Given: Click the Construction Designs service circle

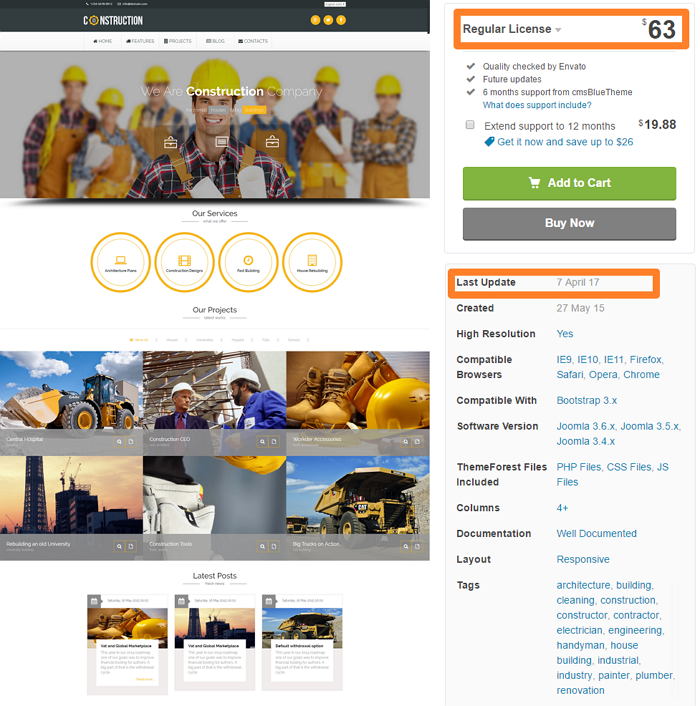Looking at the screenshot, I should click(x=185, y=262).
